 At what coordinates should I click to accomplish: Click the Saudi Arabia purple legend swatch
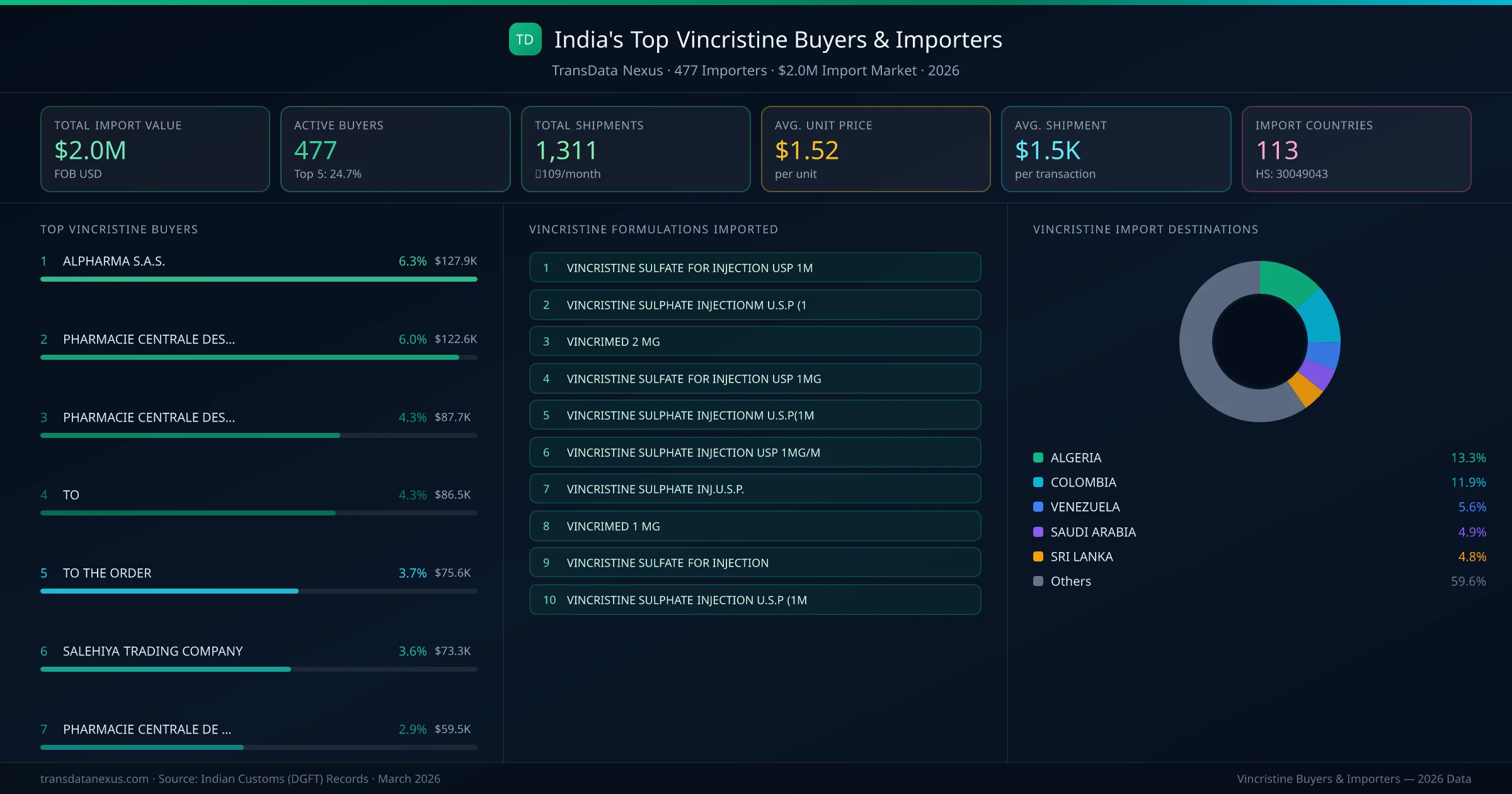click(1038, 532)
